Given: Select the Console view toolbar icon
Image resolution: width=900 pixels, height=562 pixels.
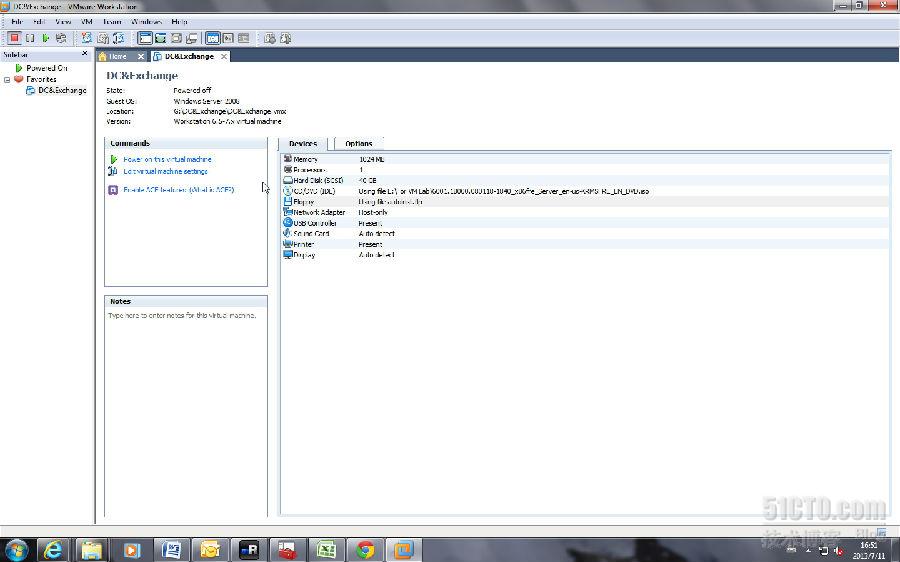Looking at the screenshot, I should pos(228,38).
